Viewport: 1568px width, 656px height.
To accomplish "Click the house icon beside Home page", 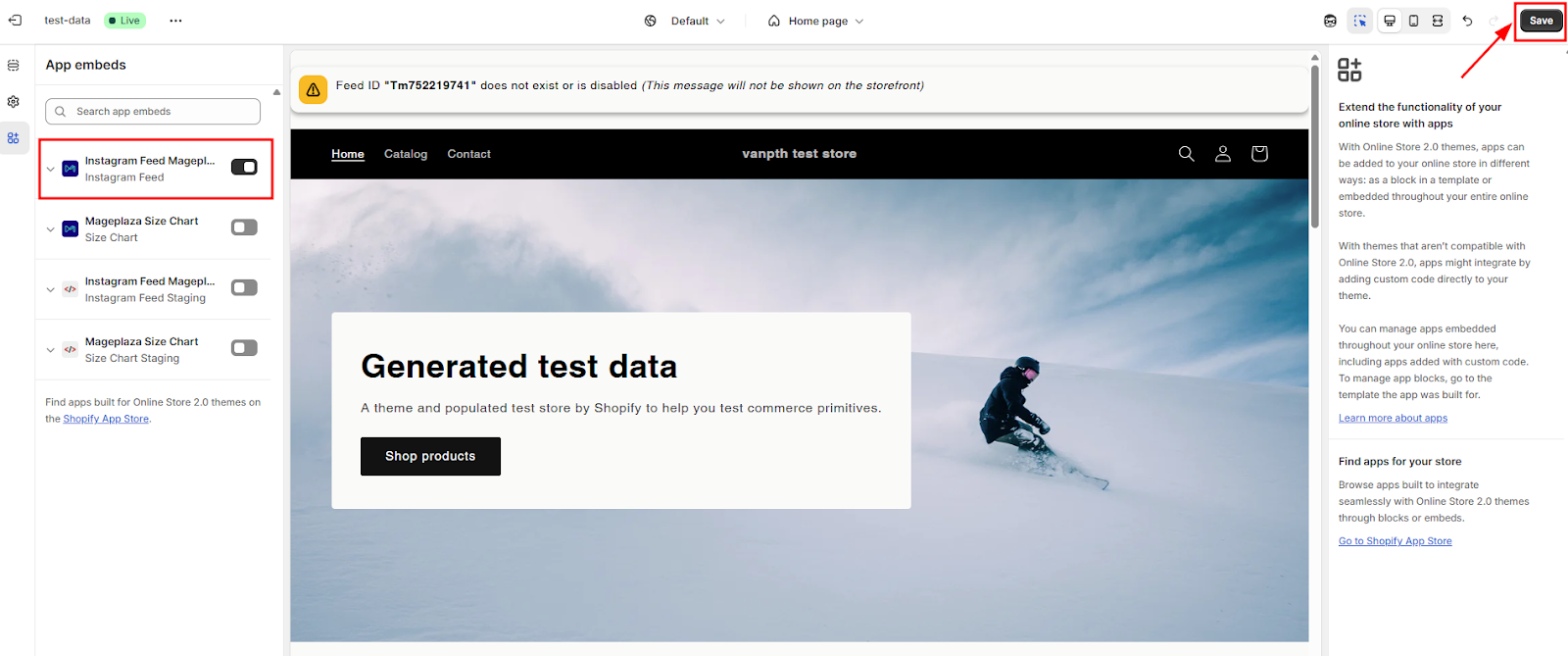I will coord(774,21).
